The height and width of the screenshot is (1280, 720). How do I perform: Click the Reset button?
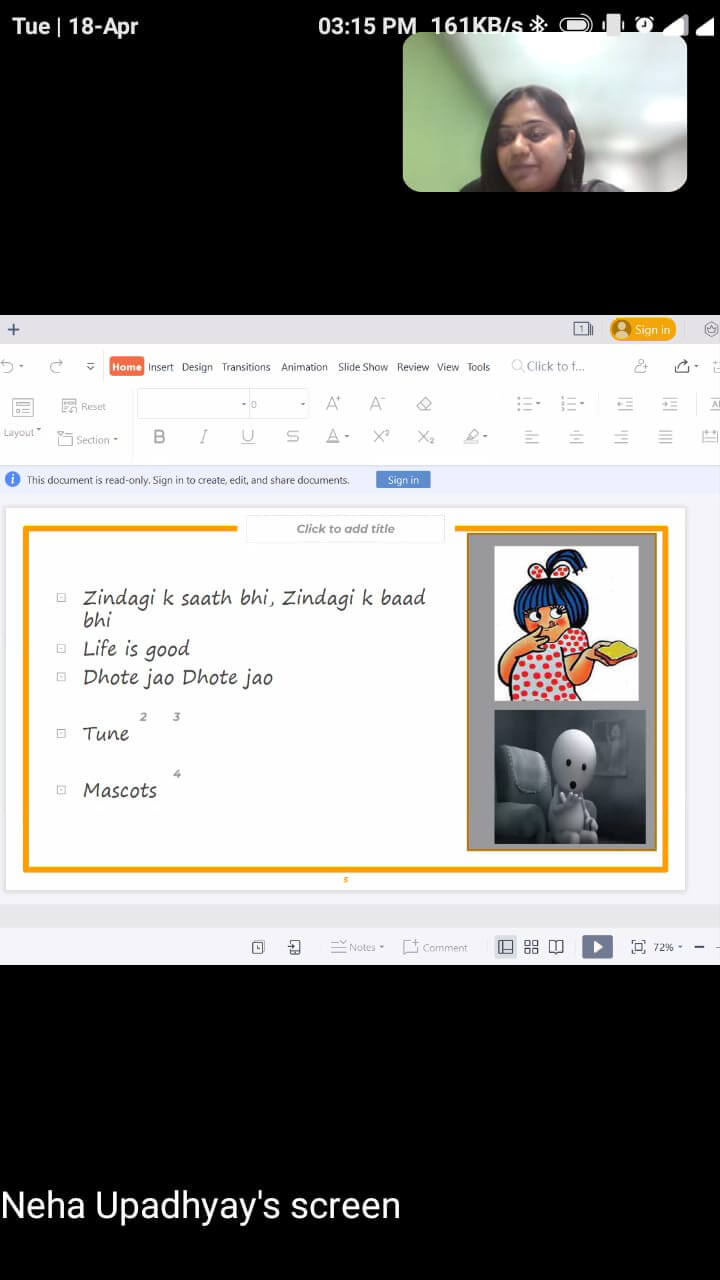(84, 406)
